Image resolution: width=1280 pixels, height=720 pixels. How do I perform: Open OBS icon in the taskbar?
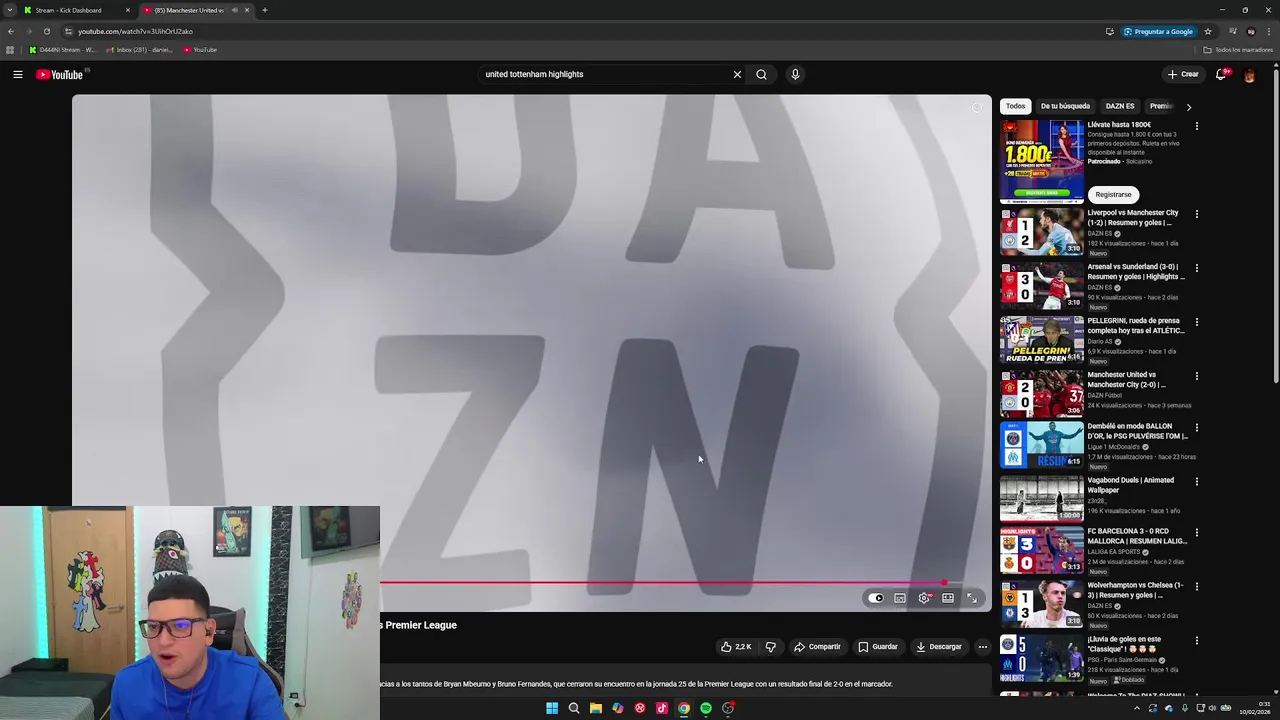[728, 708]
